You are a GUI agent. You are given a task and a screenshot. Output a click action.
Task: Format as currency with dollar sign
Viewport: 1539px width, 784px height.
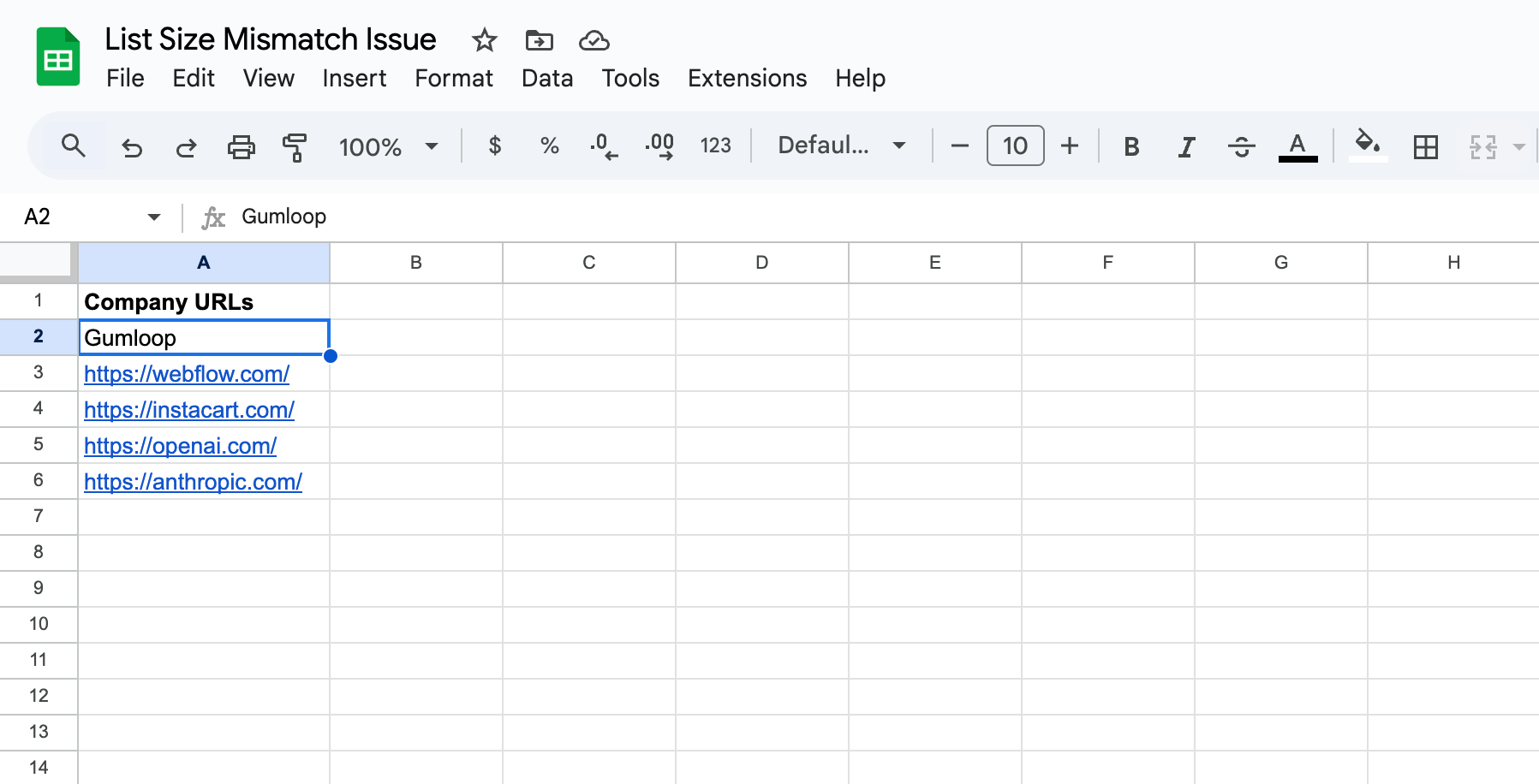[x=494, y=146]
